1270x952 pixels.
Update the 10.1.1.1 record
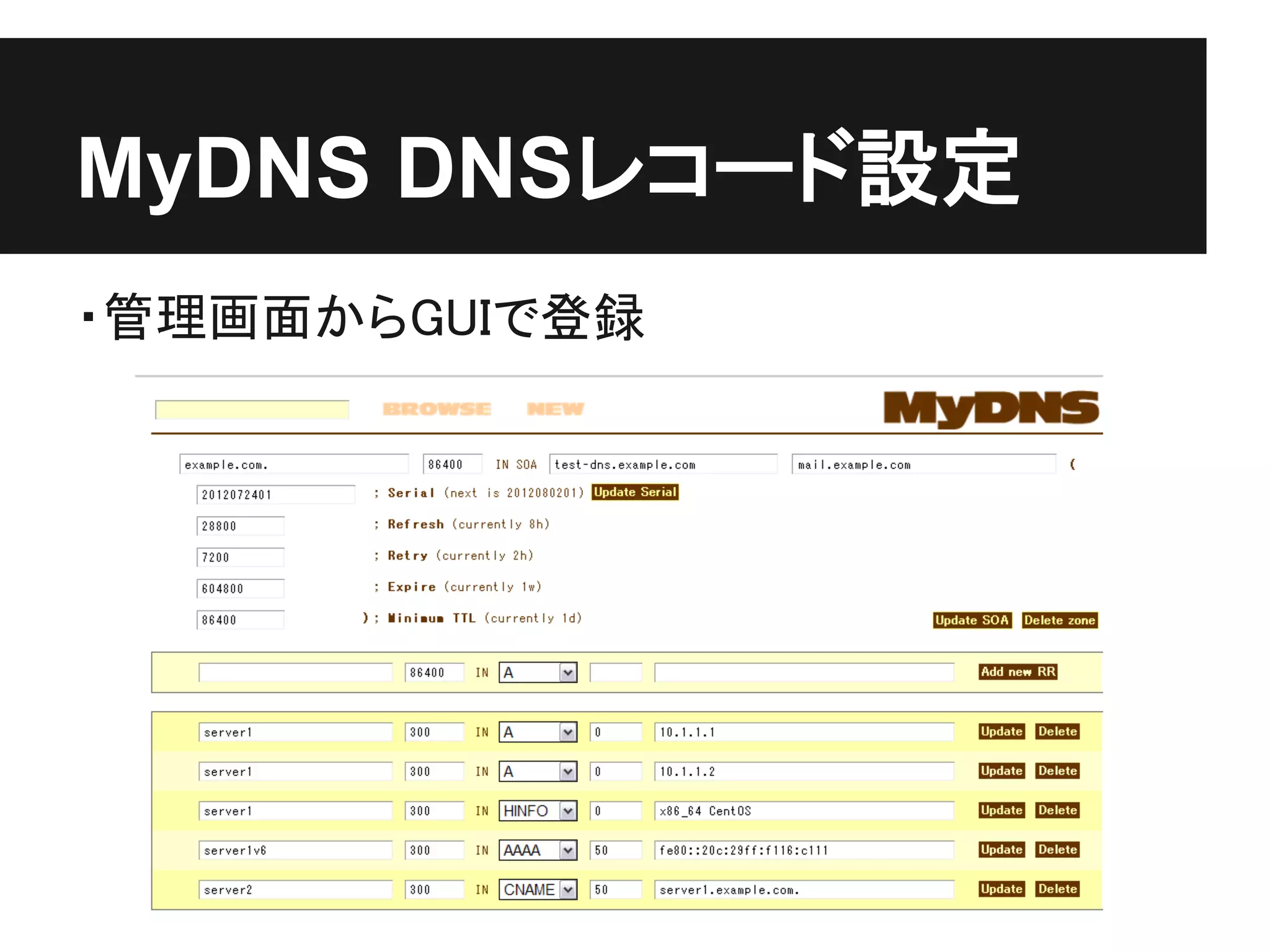(x=1001, y=731)
